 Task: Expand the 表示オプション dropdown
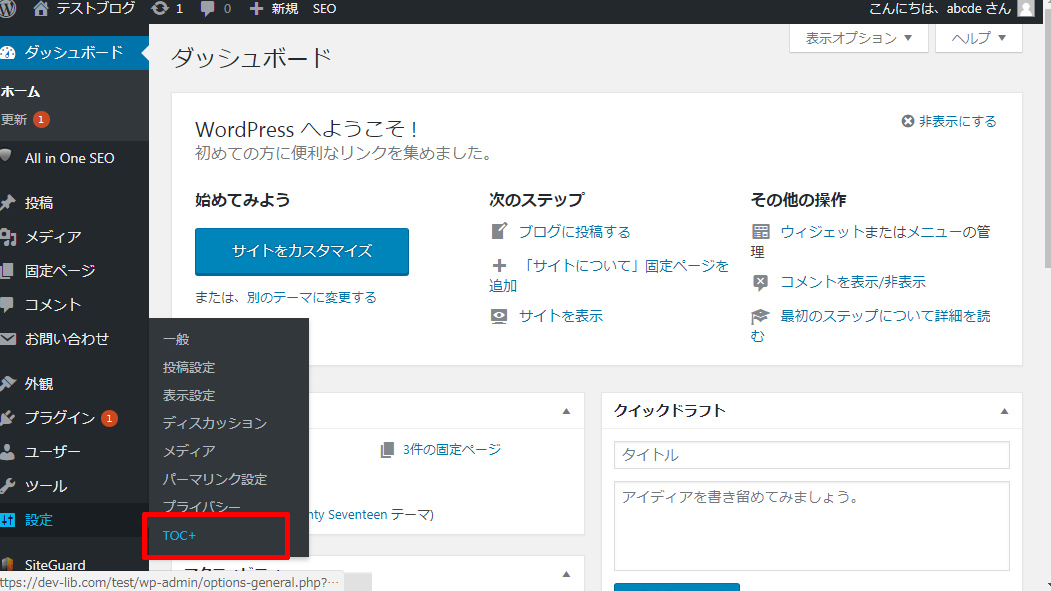(x=859, y=38)
